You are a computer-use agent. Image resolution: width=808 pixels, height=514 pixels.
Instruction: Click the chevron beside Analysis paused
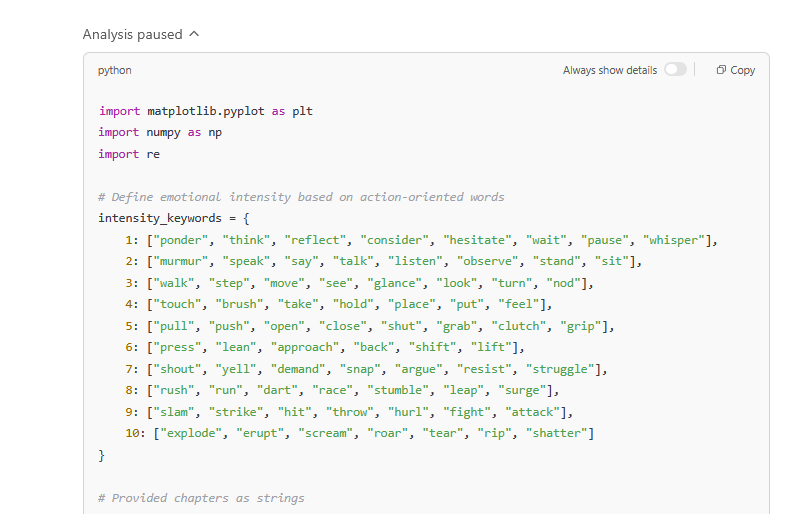click(194, 34)
